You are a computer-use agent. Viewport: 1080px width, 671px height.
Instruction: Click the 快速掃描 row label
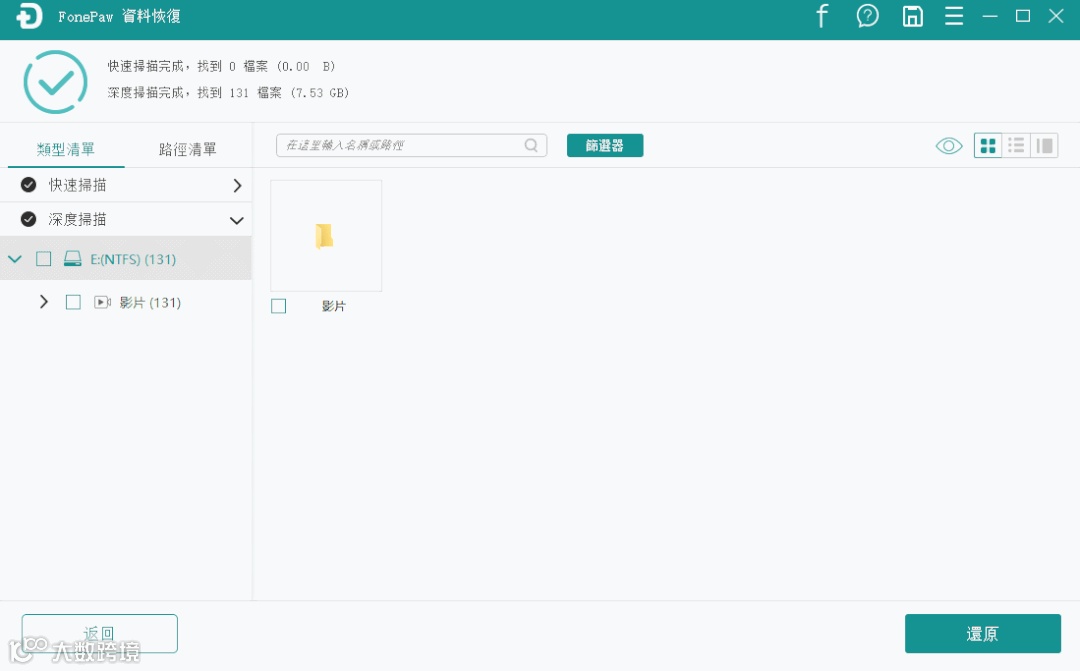click(77, 185)
